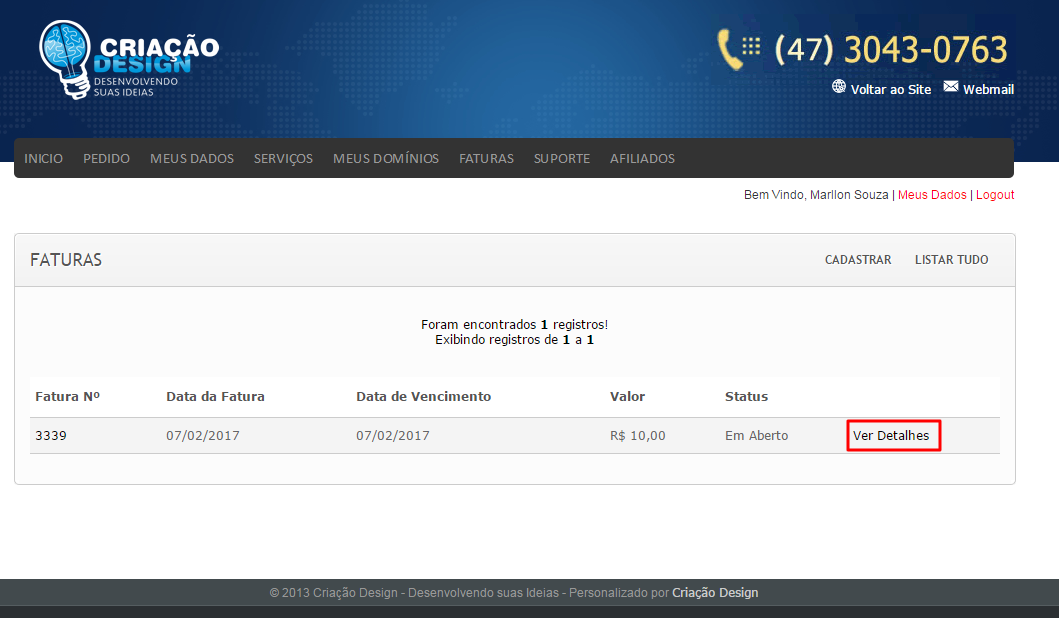Click the bold Criação Design footer link
1059x618 pixels.
tap(715, 592)
